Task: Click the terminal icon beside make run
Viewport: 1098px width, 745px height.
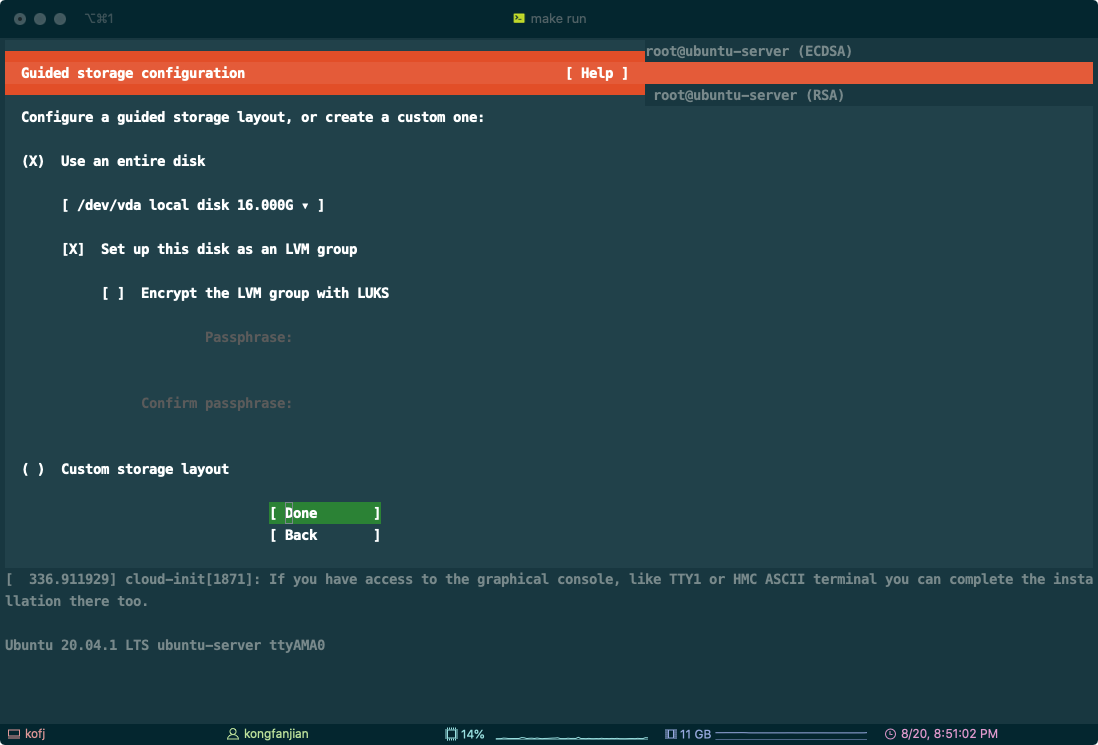Action: 519,19
